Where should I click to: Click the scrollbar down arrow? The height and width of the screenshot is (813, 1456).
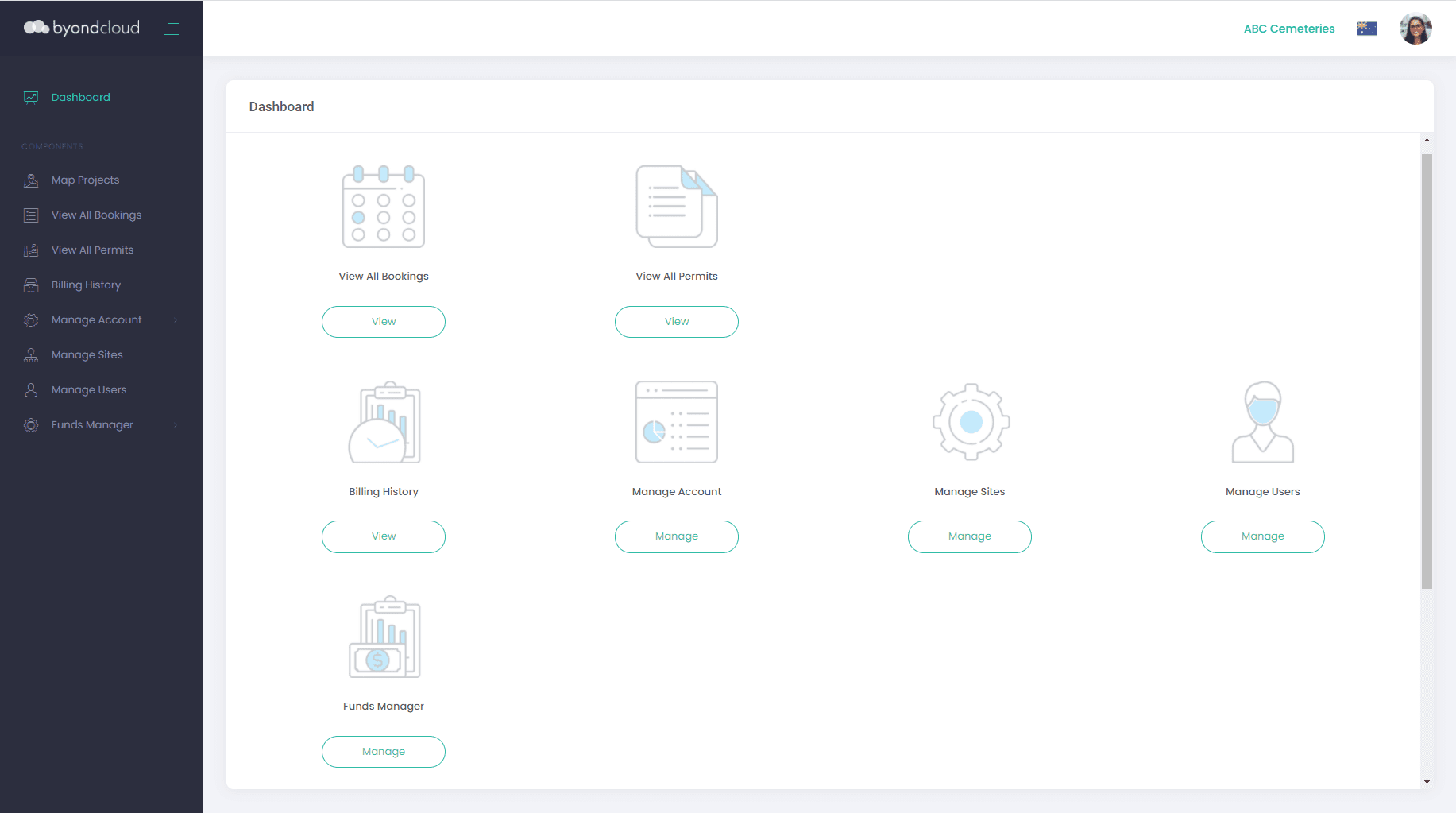tap(1427, 782)
